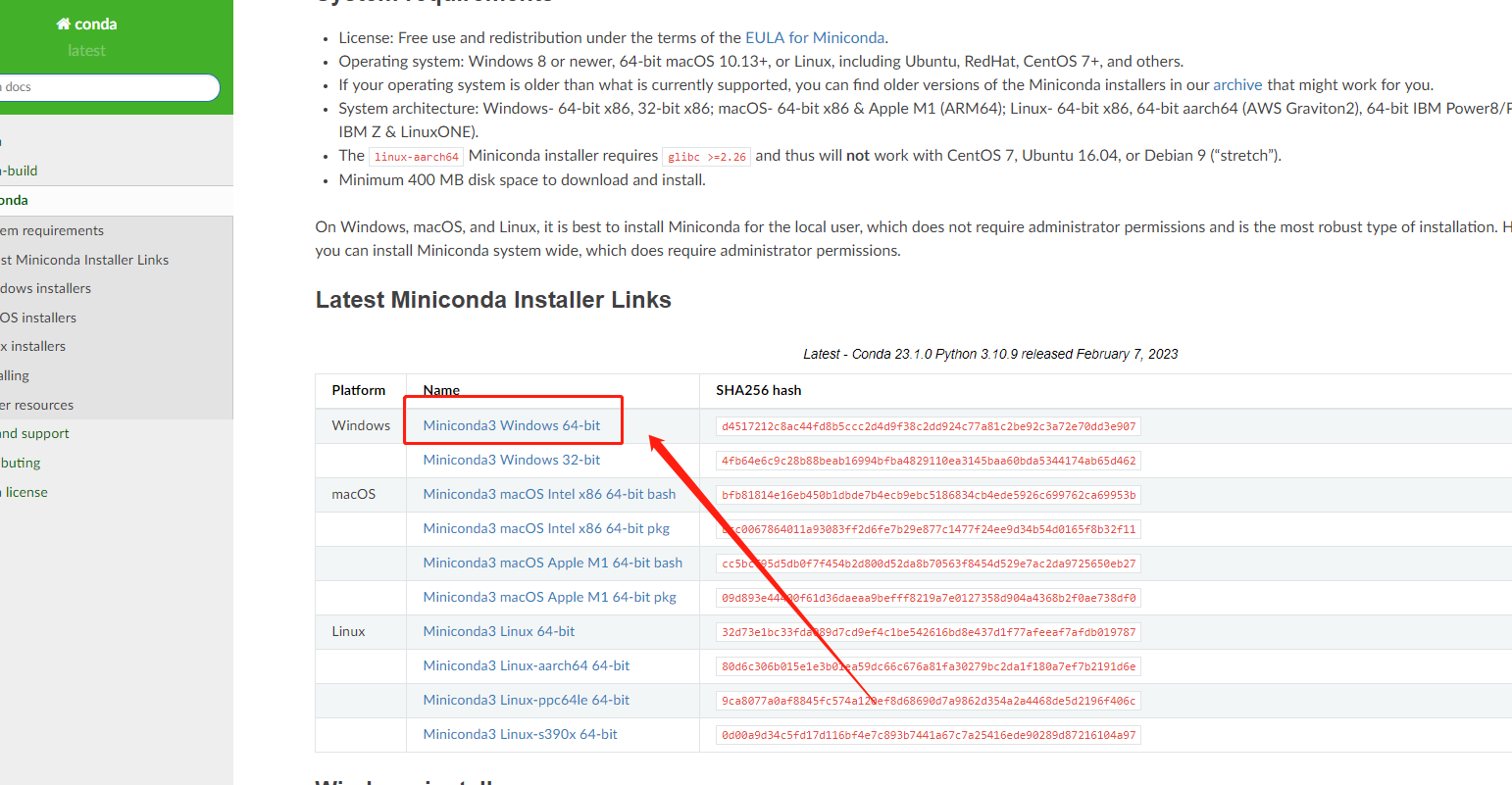Open Help and support sidebar entry
The image size is (1512, 785).
[116, 433]
